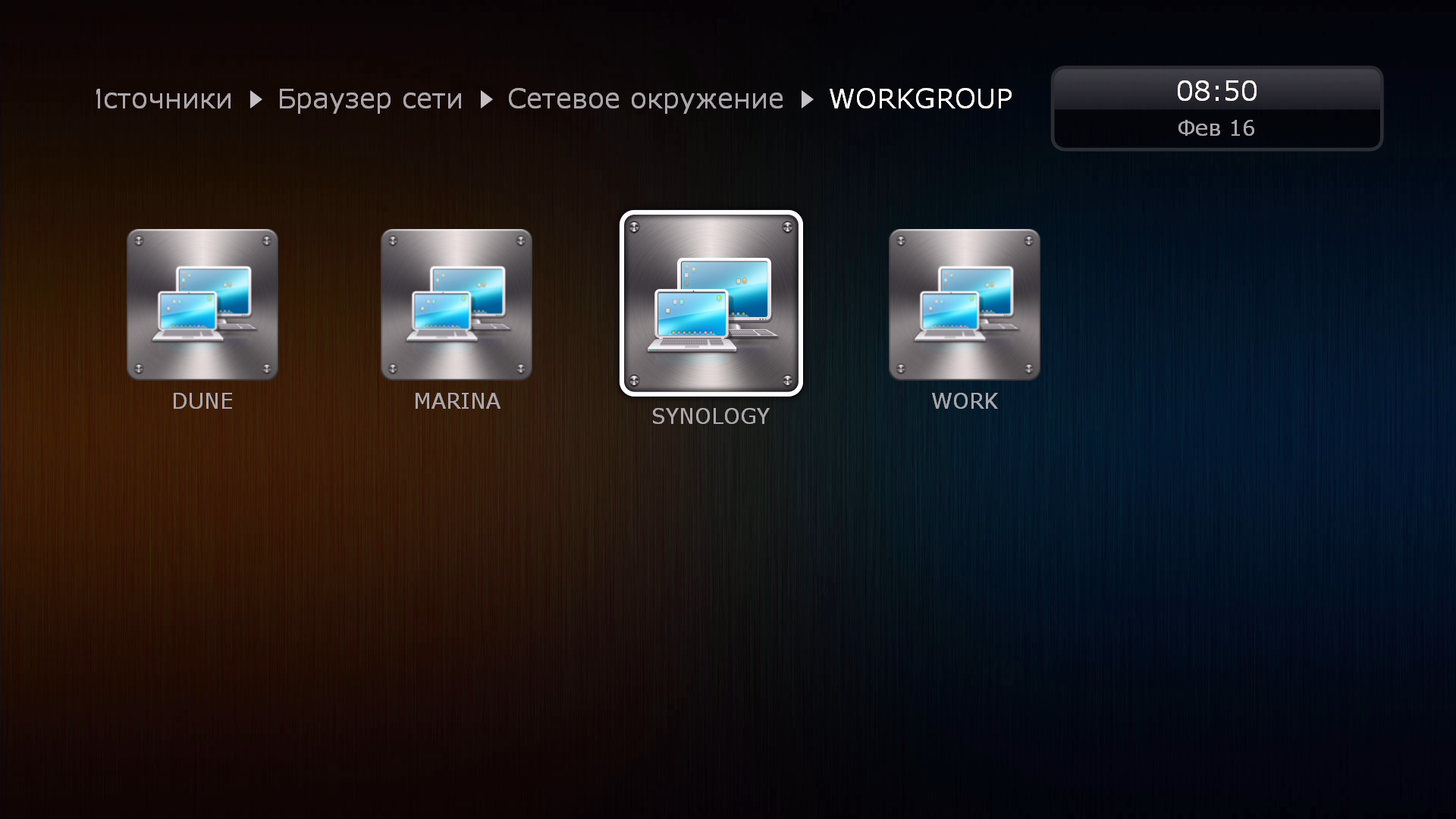Click arrow before WORKGROUP breadcrumb
The width and height of the screenshot is (1456, 819).
tap(807, 99)
